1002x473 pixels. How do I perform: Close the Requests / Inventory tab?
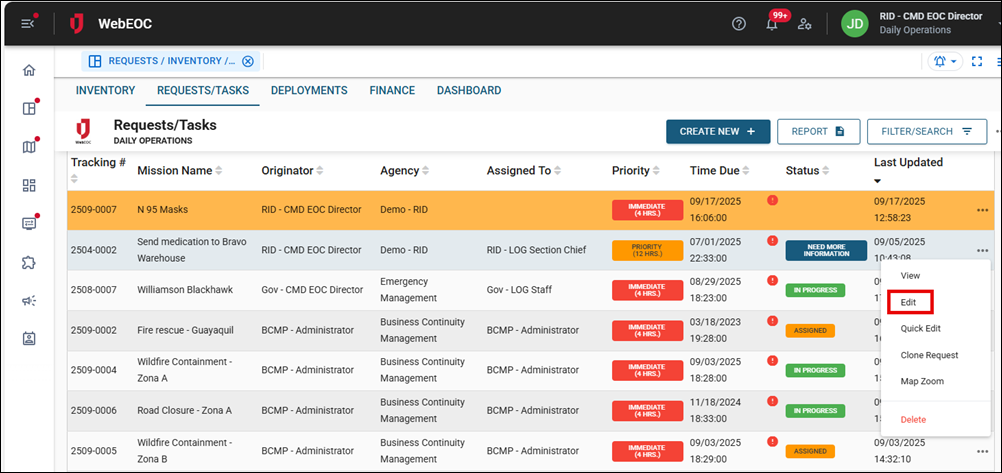tap(248, 61)
